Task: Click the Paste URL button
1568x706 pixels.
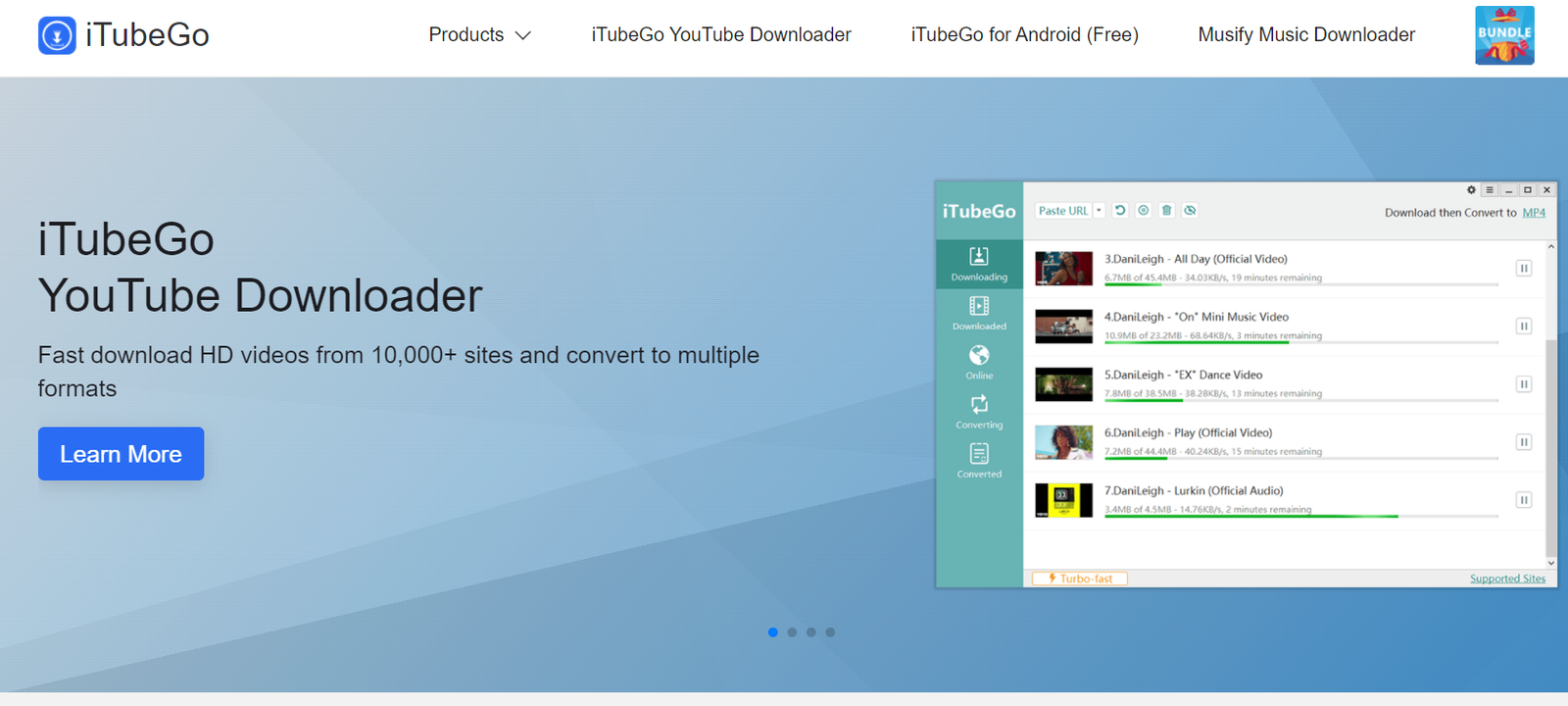Action: tap(1063, 211)
